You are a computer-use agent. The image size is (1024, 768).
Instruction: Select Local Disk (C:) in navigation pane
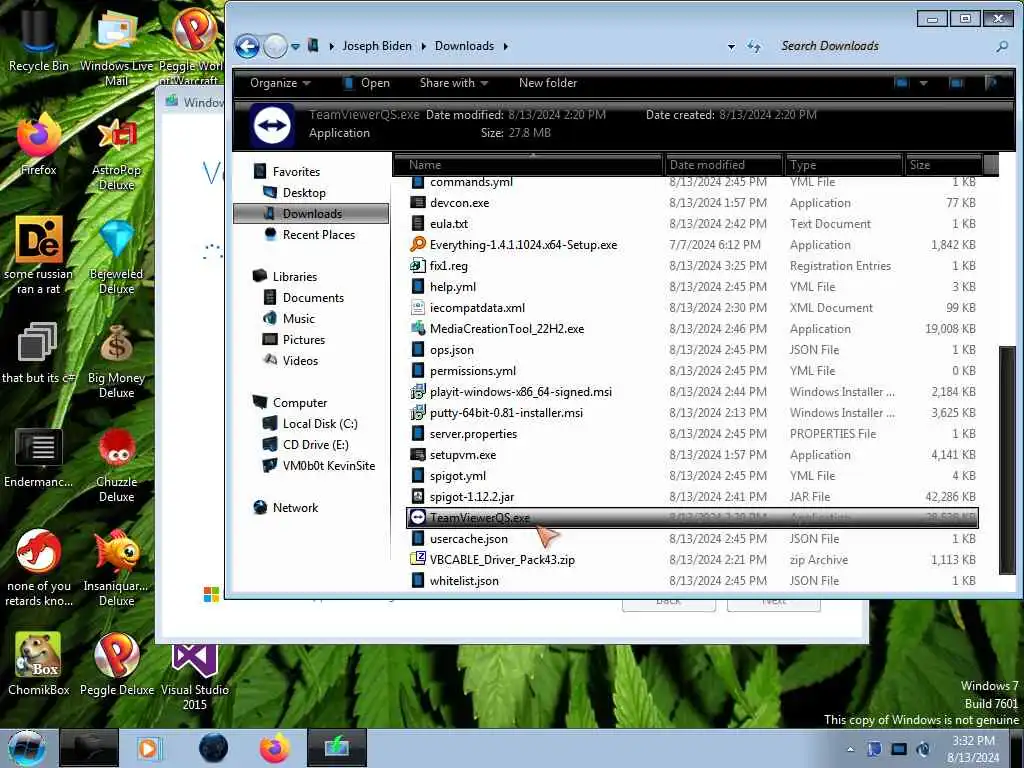(x=320, y=424)
